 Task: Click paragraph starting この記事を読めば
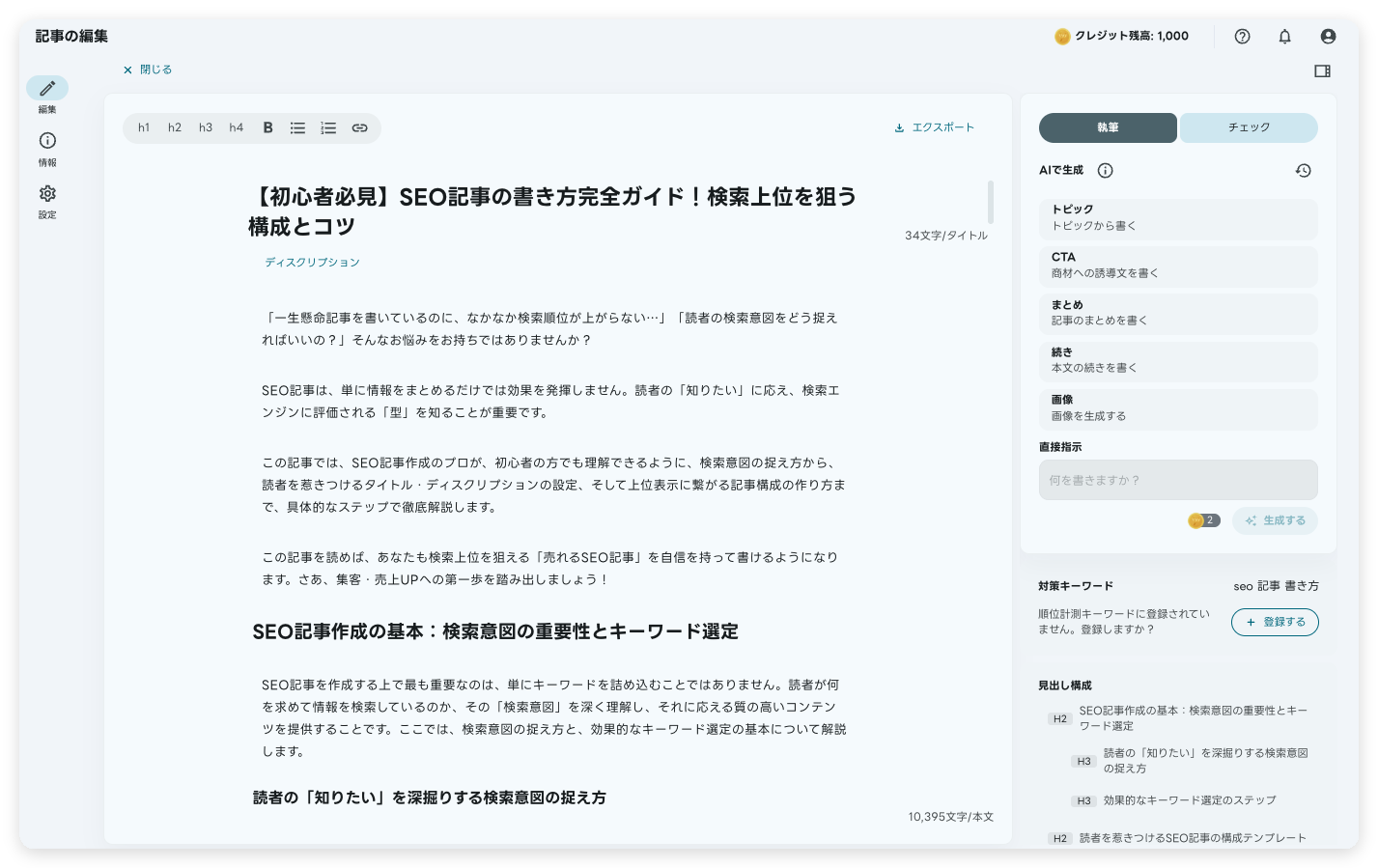pyautogui.click(x=550, y=569)
